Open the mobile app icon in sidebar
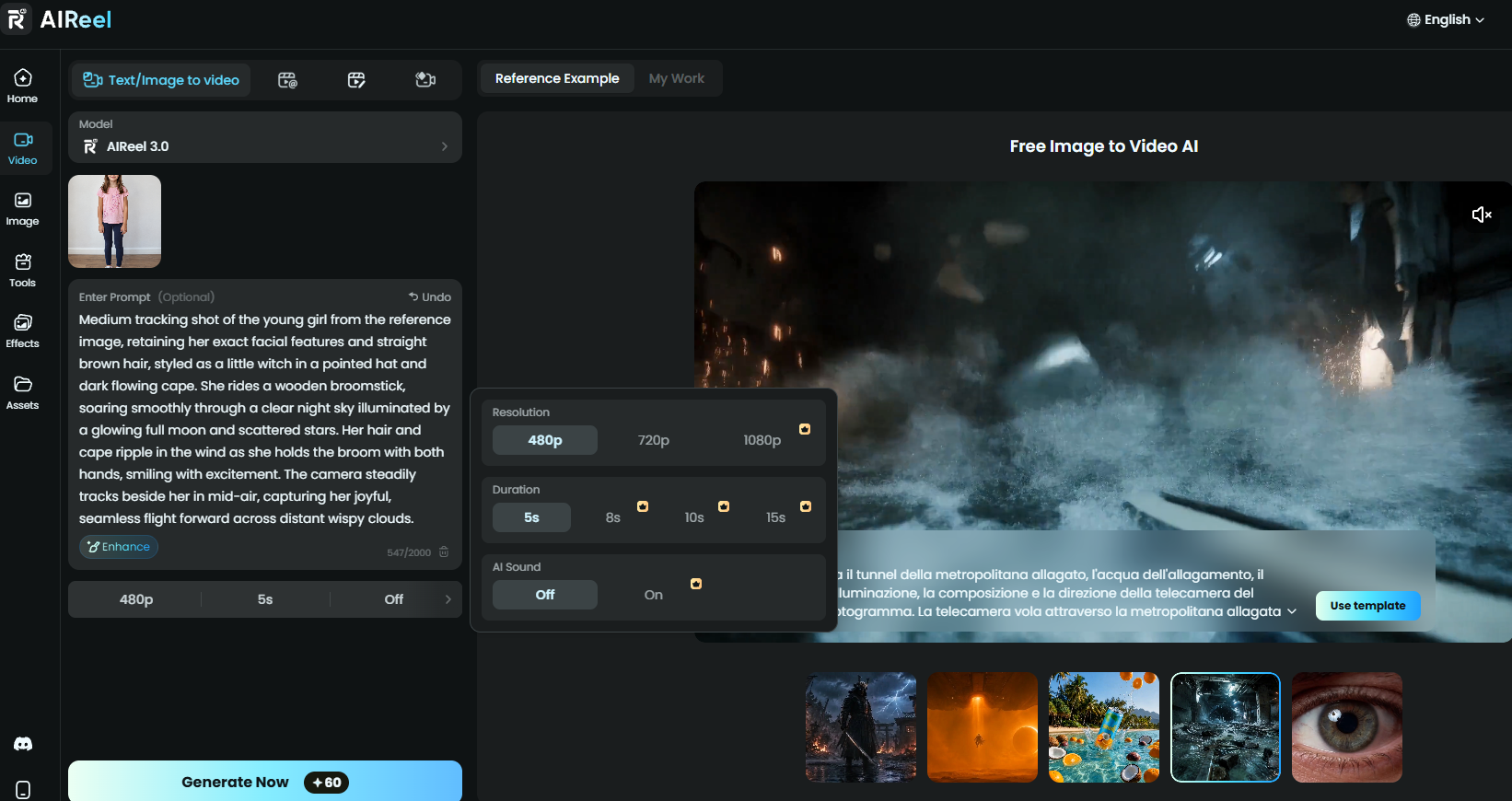 click(23, 790)
